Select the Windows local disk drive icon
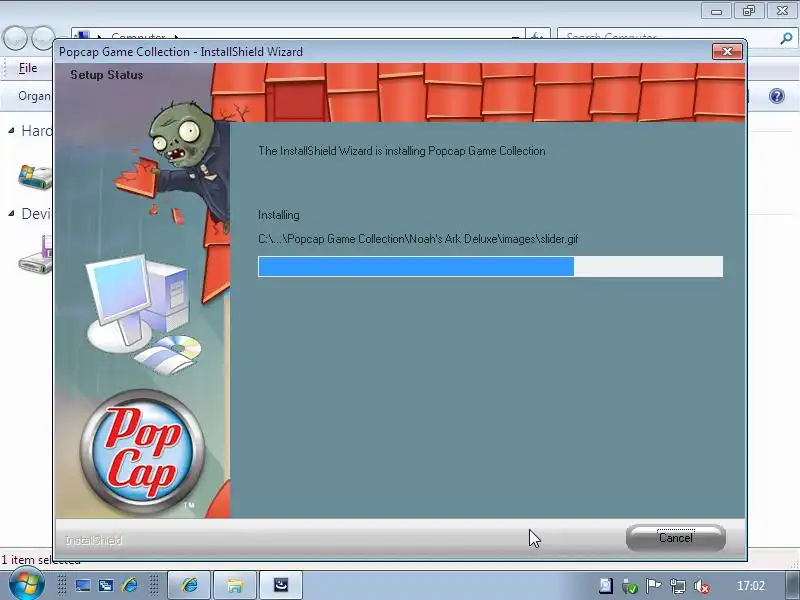Viewport: 800px width, 600px height. click(35, 178)
